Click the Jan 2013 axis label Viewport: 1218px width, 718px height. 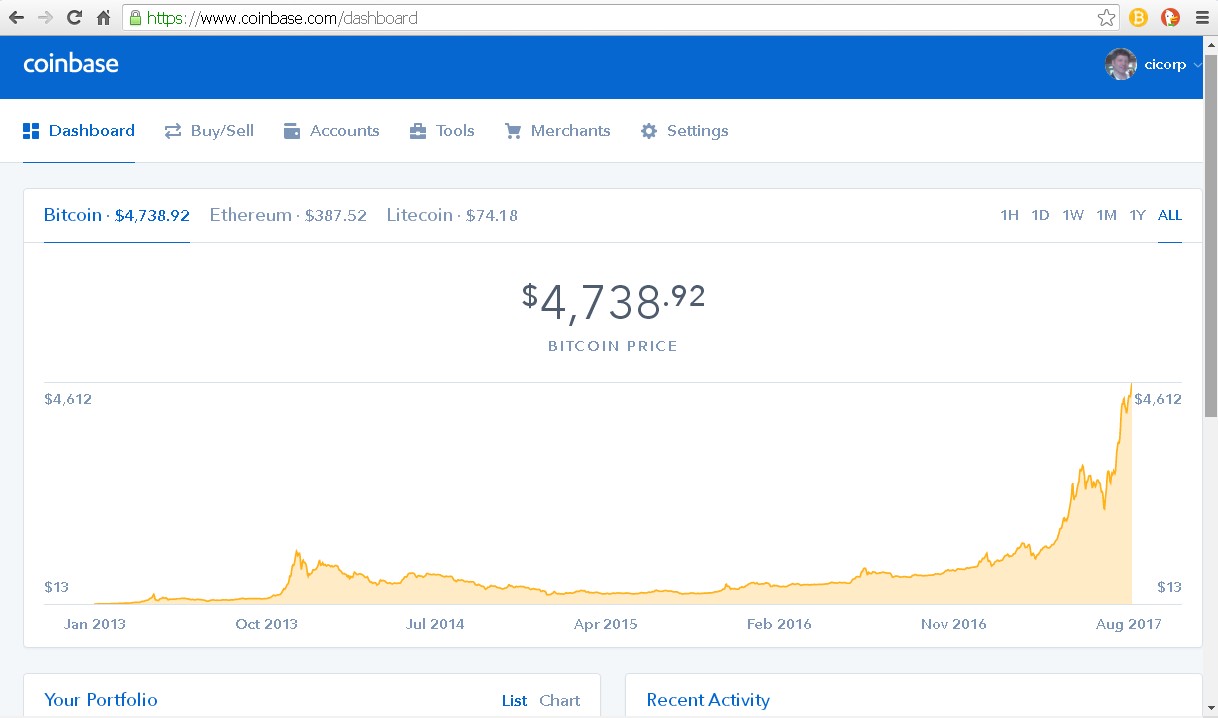pos(95,624)
